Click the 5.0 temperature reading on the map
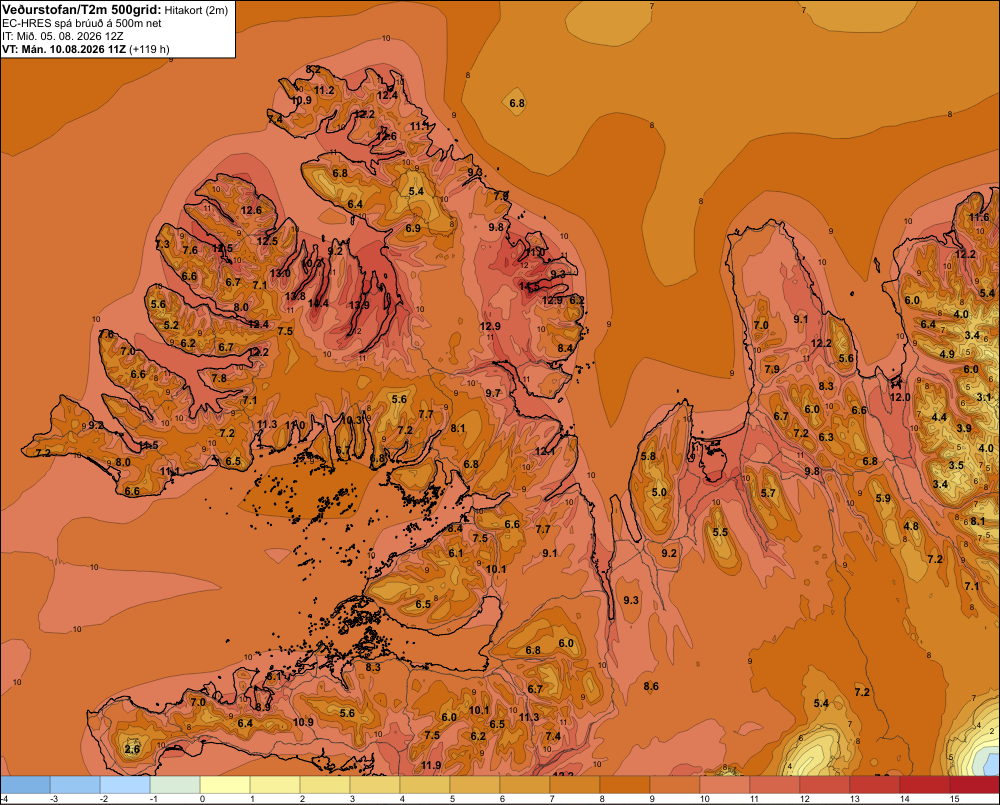 [x=659, y=492]
